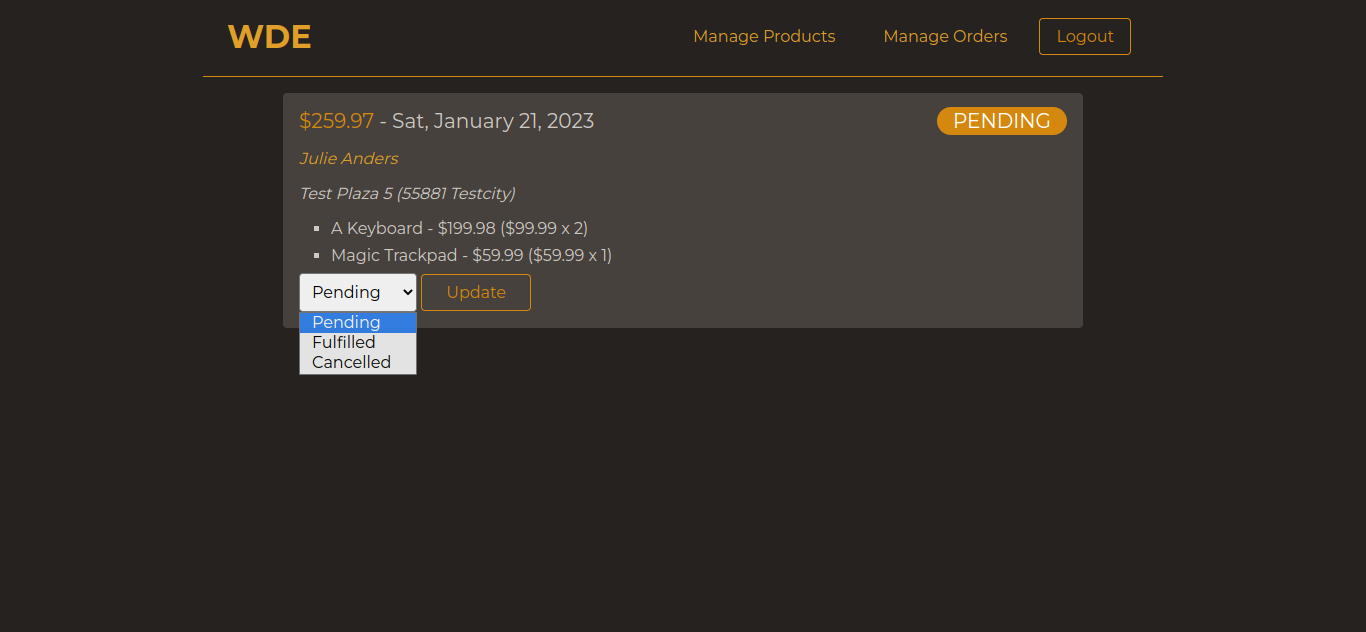Click the Update button
This screenshot has width=1366, height=632.
(x=476, y=292)
